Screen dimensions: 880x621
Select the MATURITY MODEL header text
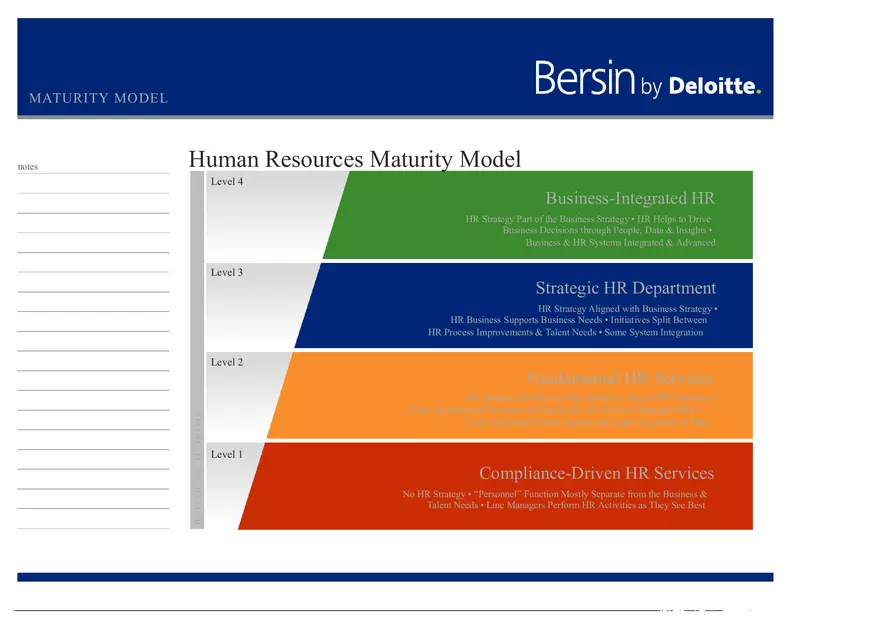tap(98, 98)
